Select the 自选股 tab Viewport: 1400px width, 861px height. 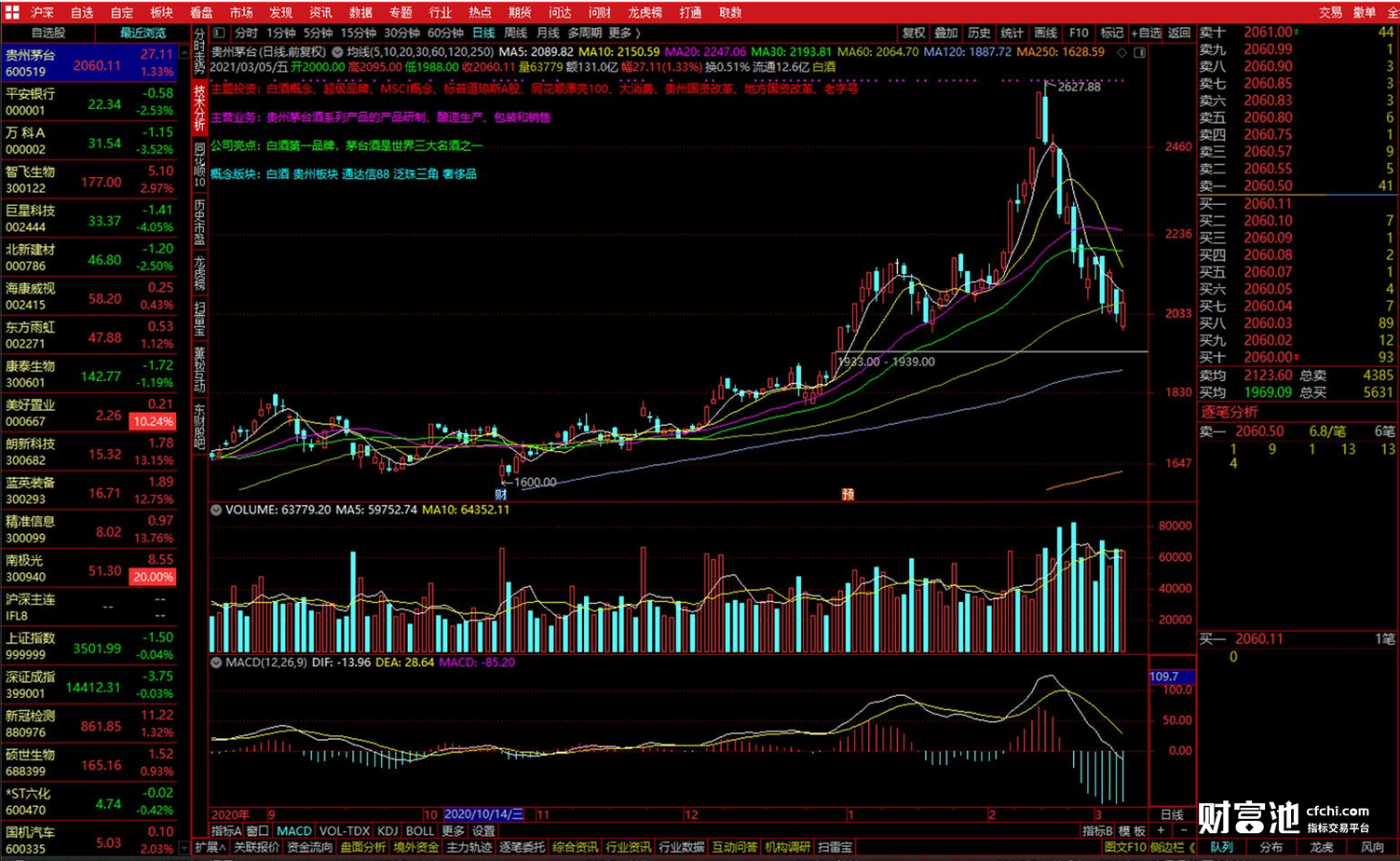[48, 33]
